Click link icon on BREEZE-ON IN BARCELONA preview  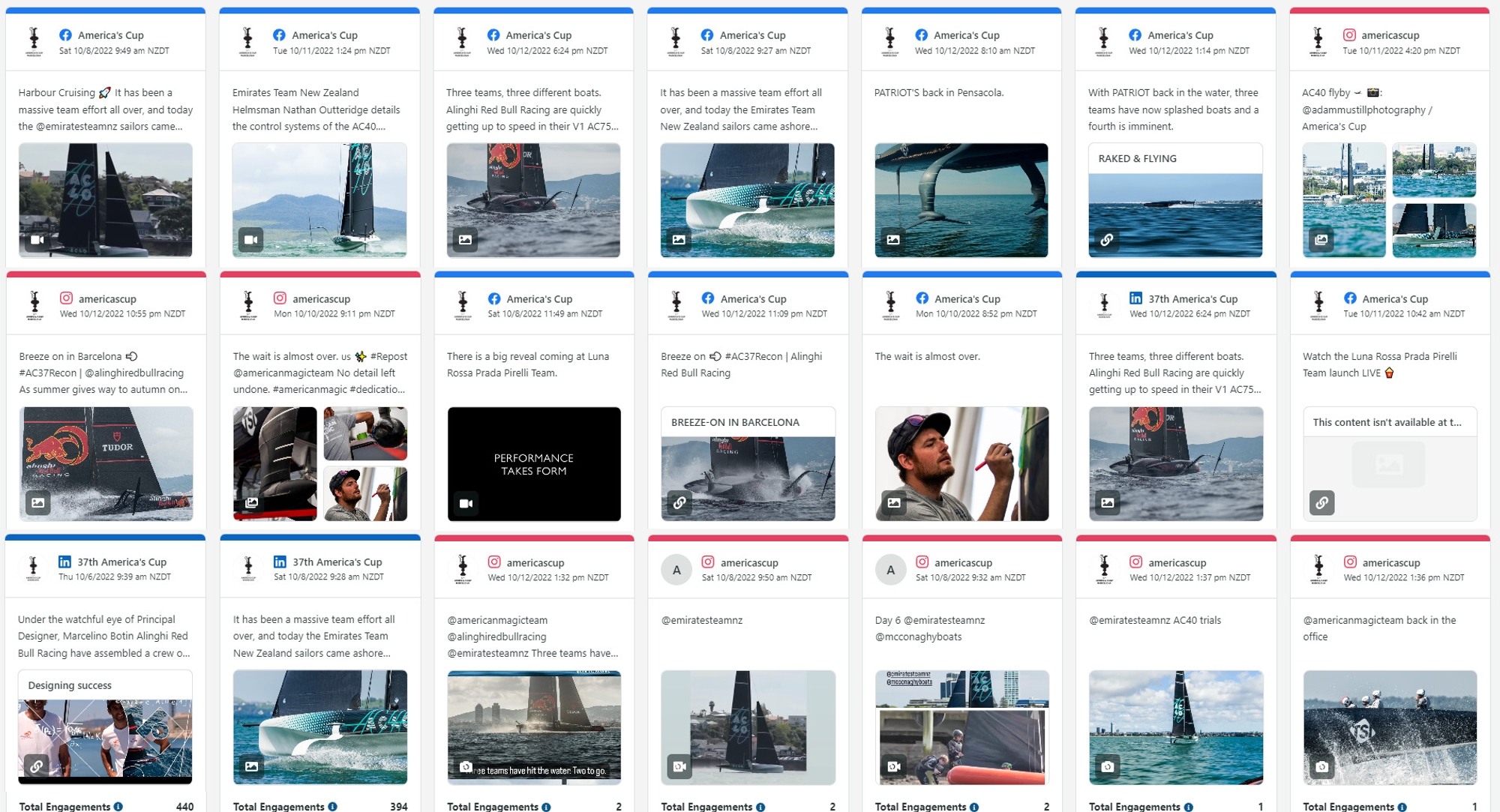(x=679, y=503)
